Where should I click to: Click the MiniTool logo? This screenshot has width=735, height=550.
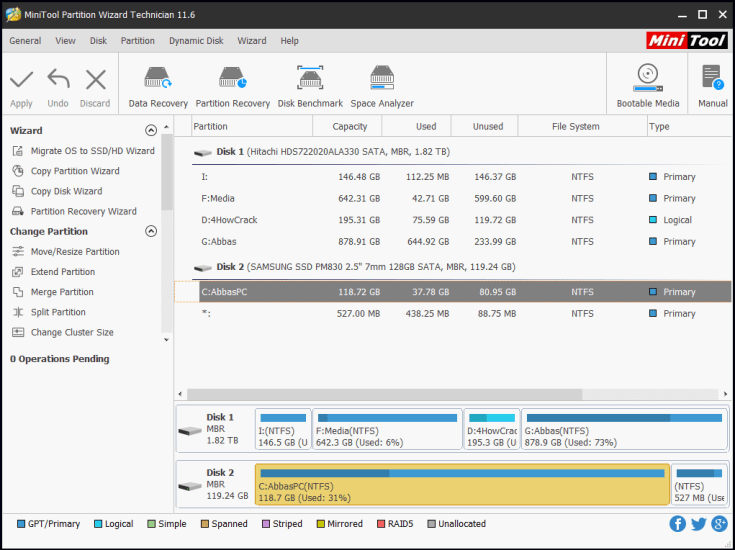coord(687,41)
